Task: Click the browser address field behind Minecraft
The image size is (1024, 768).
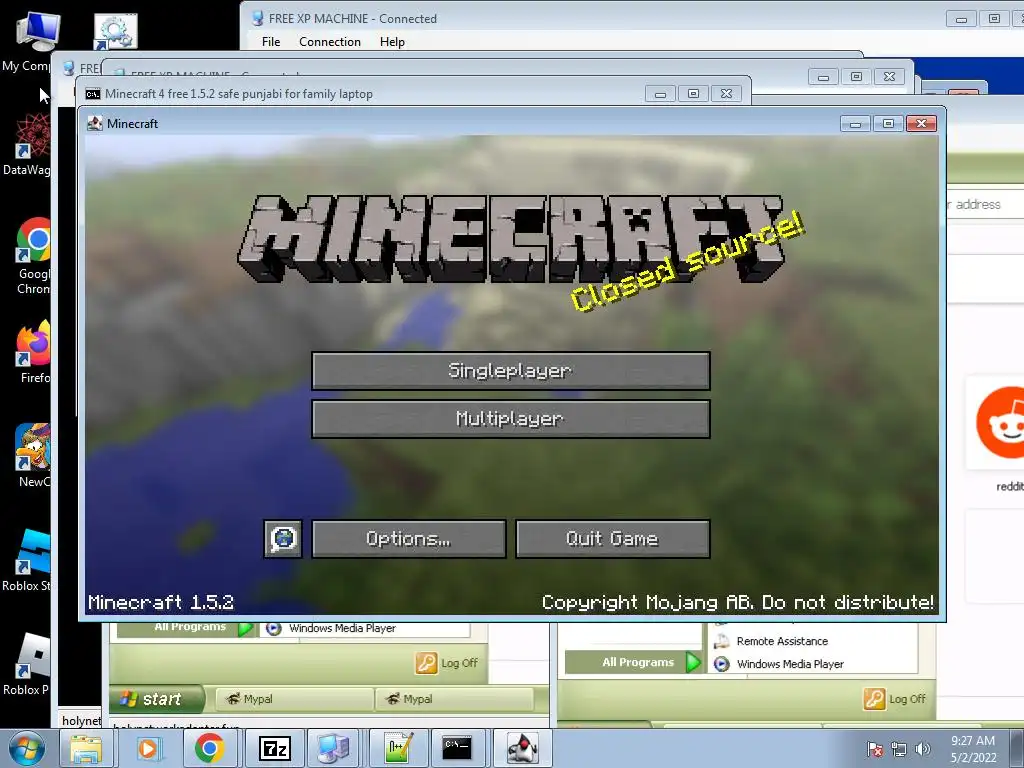Action: pyautogui.click(x=985, y=204)
